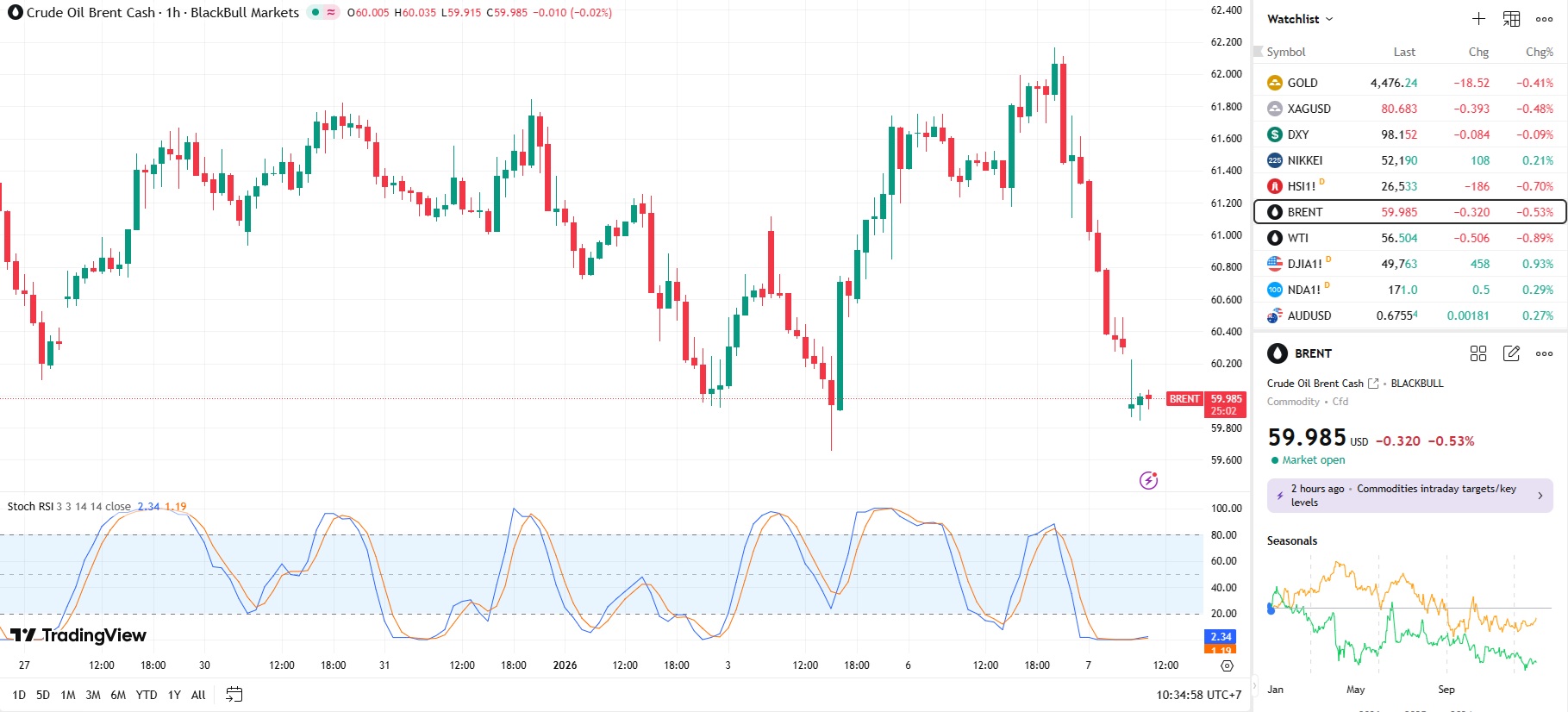Sort watchlist by Chg% column header
The image size is (1568, 712).
click(x=1539, y=52)
